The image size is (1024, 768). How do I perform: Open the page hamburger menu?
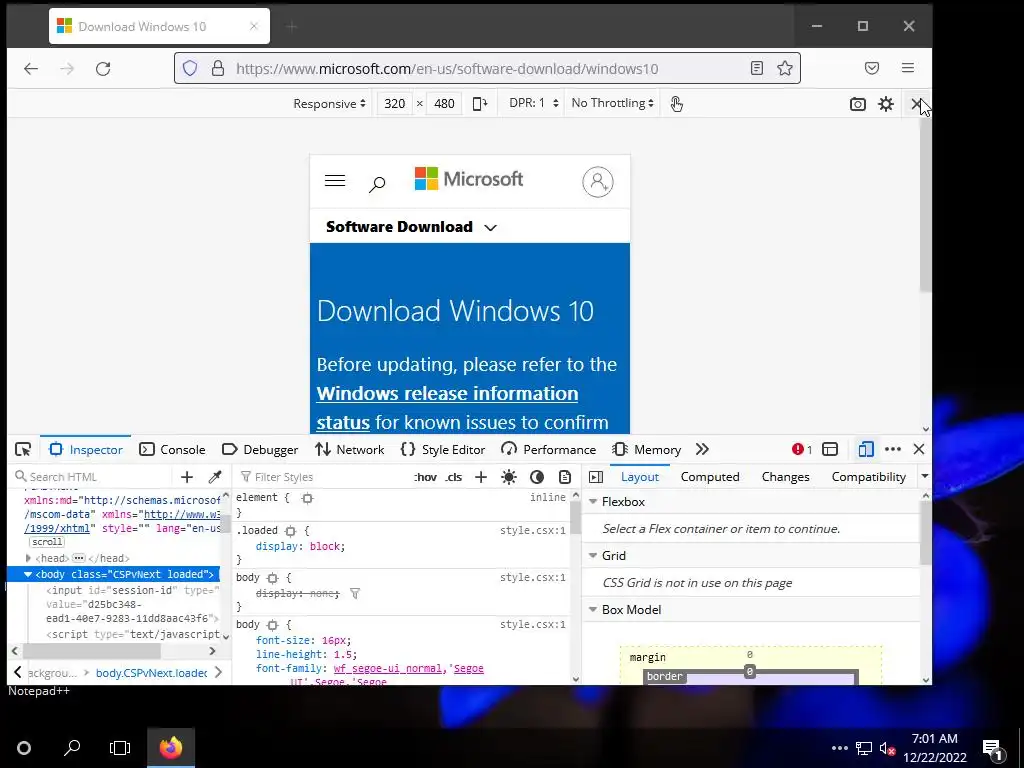[335, 181]
